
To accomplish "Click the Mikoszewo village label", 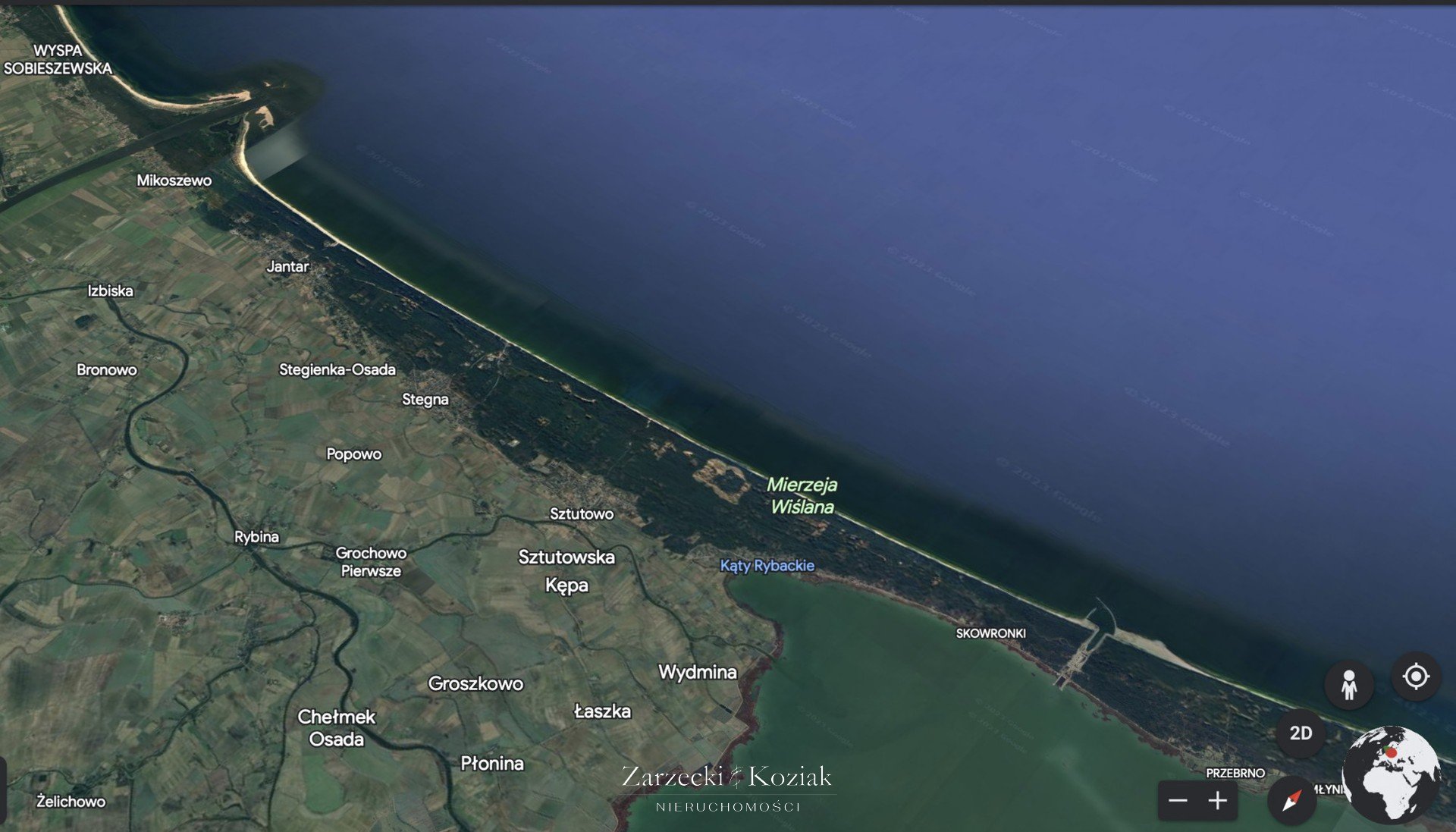I will coord(174,180).
